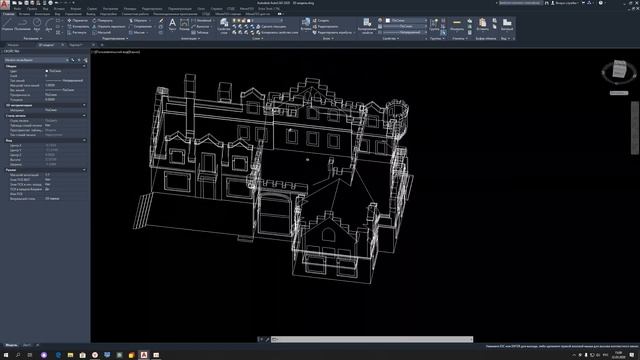Screen dimensions: 640x360
Task: Choose the Leader (Выноска) annotation tool
Action: click(200, 27)
